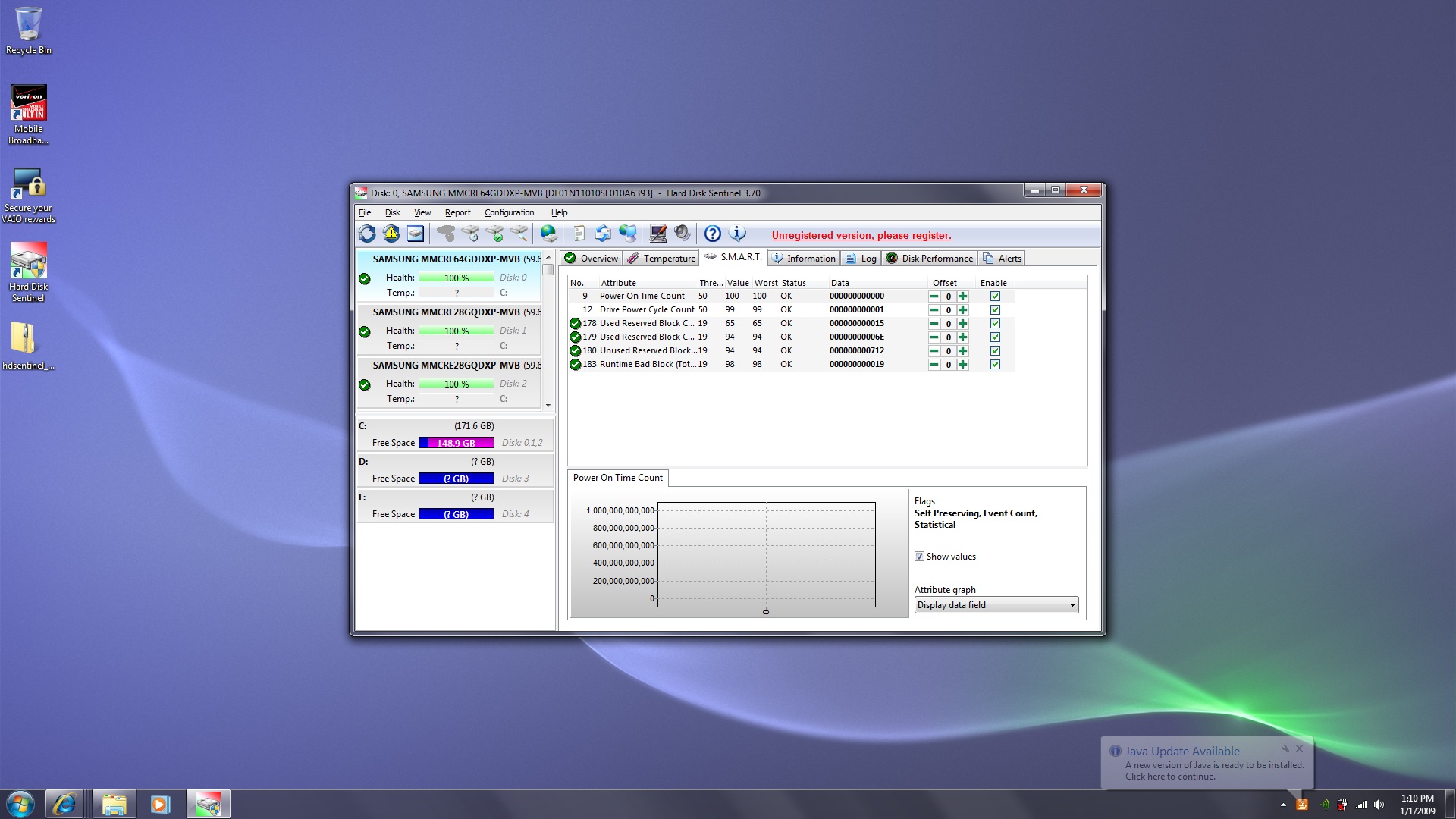The width and height of the screenshot is (1456, 819).
Task: Switch to the Alerts tab
Action: tap(1002, 259)
